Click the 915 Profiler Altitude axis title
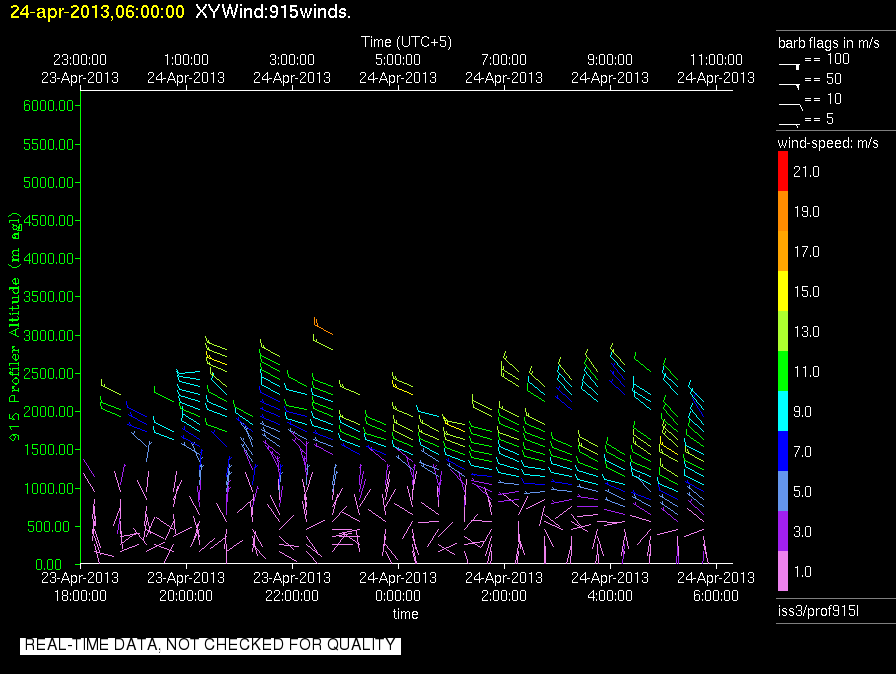Image resolution: width=896 pixels, height=674 pixels. (x=14, y=327)
